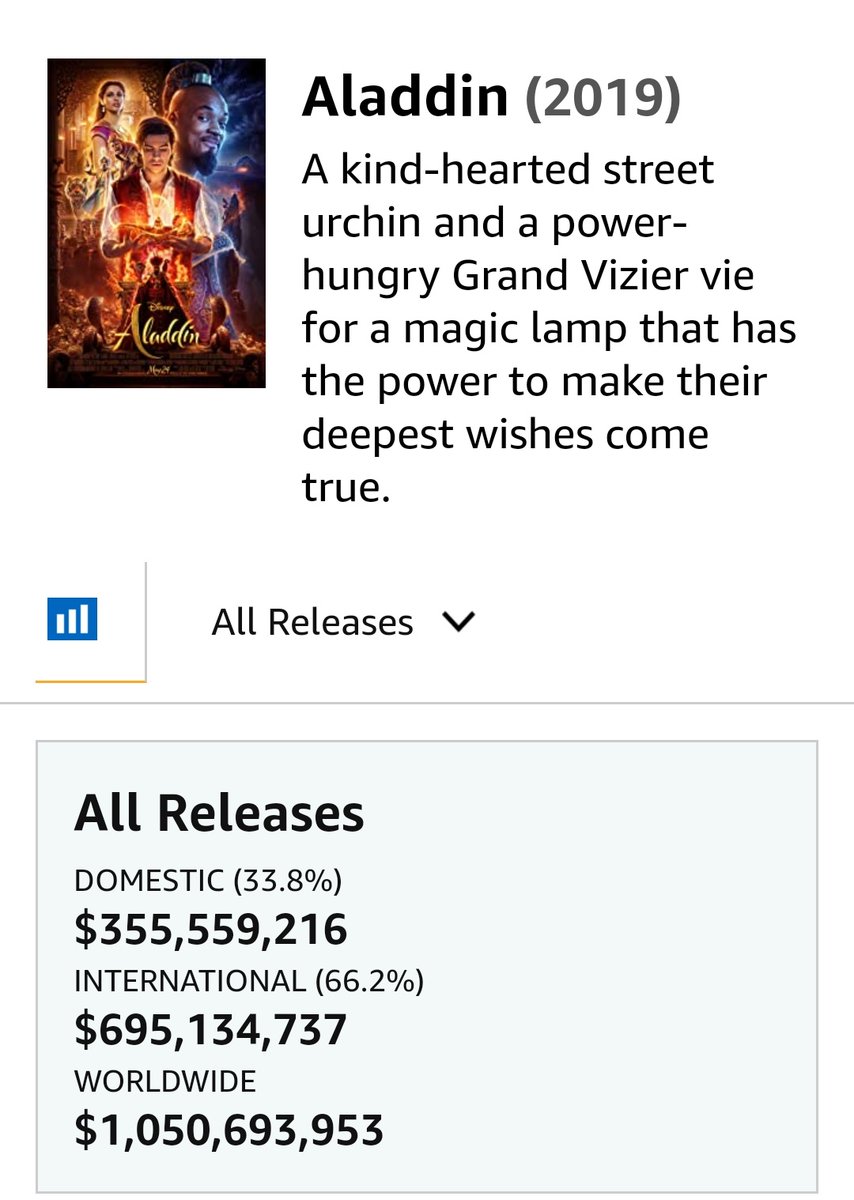Viewport: 854px width, 1200px height.
Task: Click the chevron arrow beside All Releases
Action: 458,622
